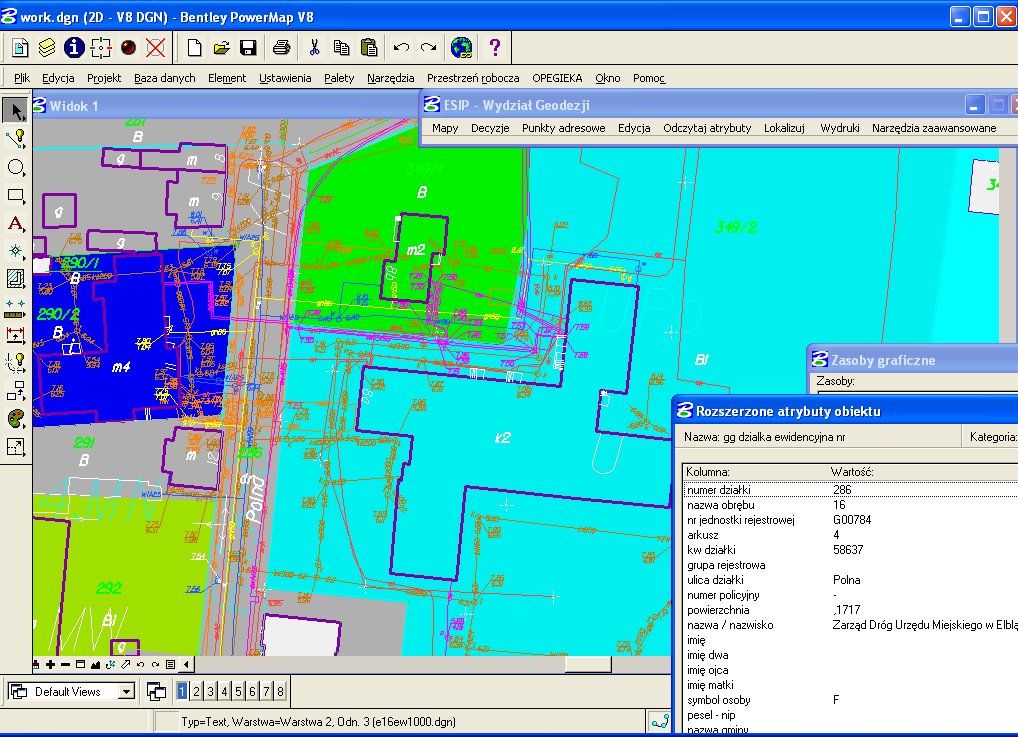The height and width of the screenshot is (737, 1018).
Task: Create a new file with blank page icon
Action: pyautogui.click(x=194, y=47)
